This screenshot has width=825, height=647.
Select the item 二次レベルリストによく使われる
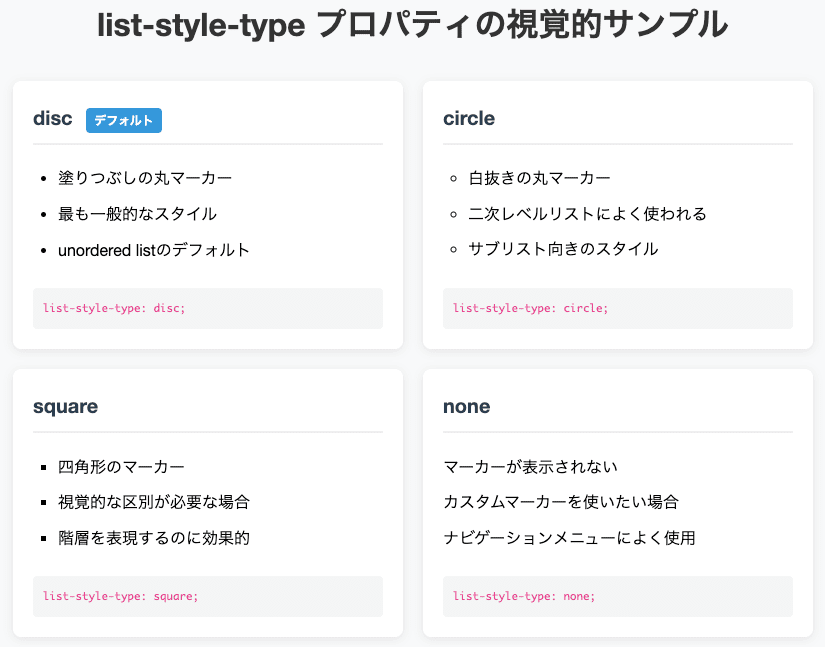587,214
